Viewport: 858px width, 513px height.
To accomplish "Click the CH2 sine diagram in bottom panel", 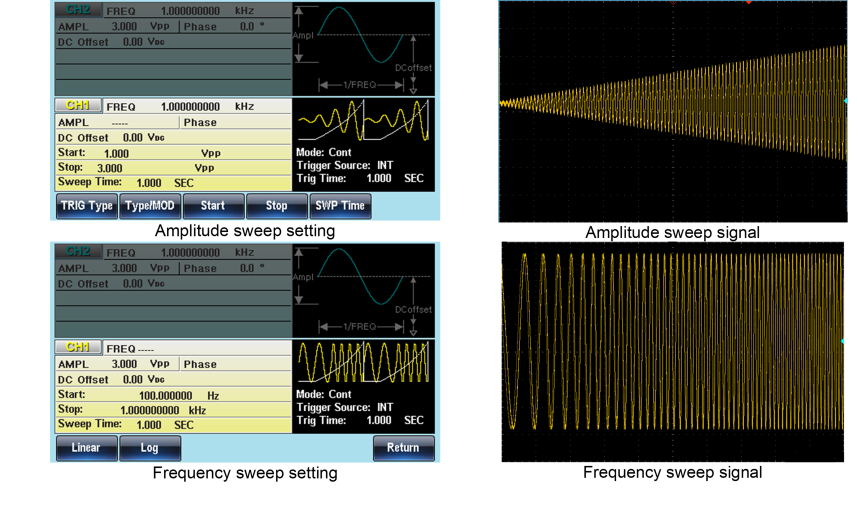I will pos(364,290).
